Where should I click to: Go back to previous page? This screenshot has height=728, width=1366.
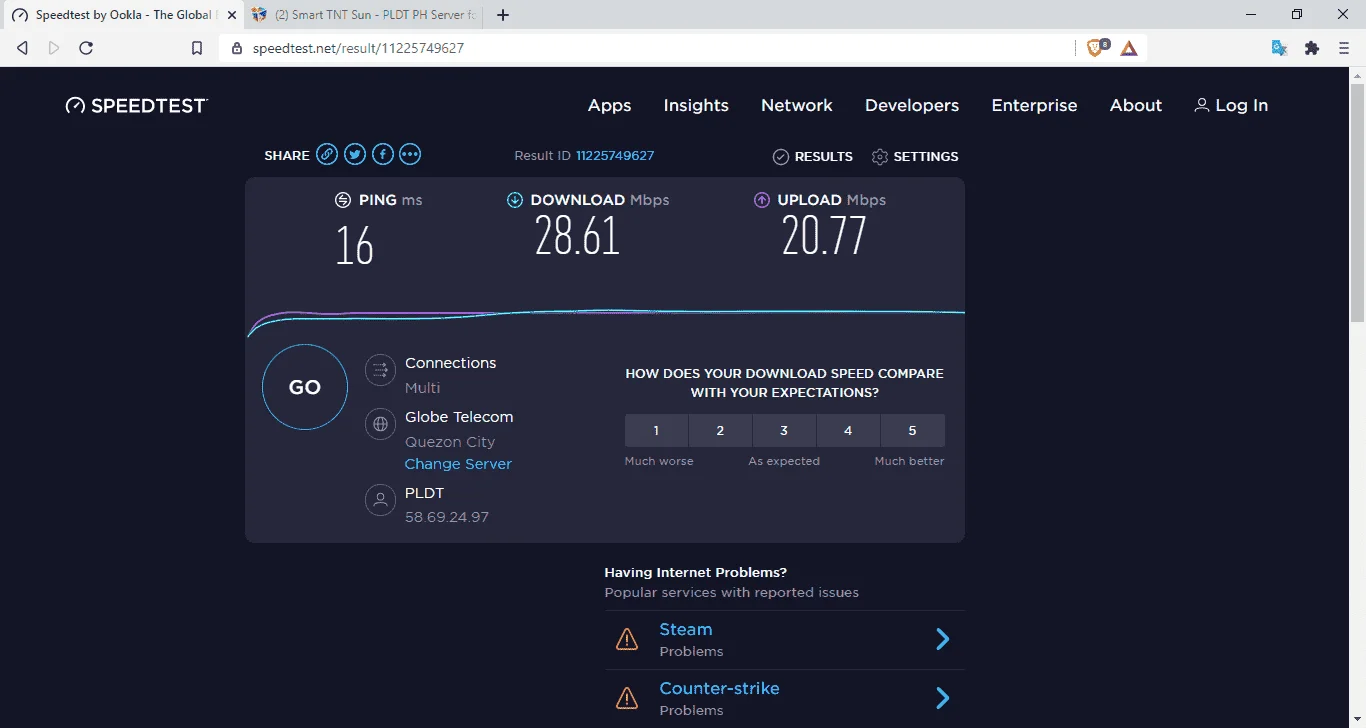click(22, 47)
